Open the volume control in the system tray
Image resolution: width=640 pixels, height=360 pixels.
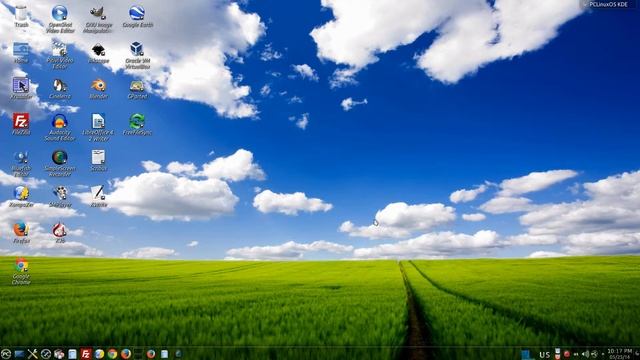pos(586,354)
